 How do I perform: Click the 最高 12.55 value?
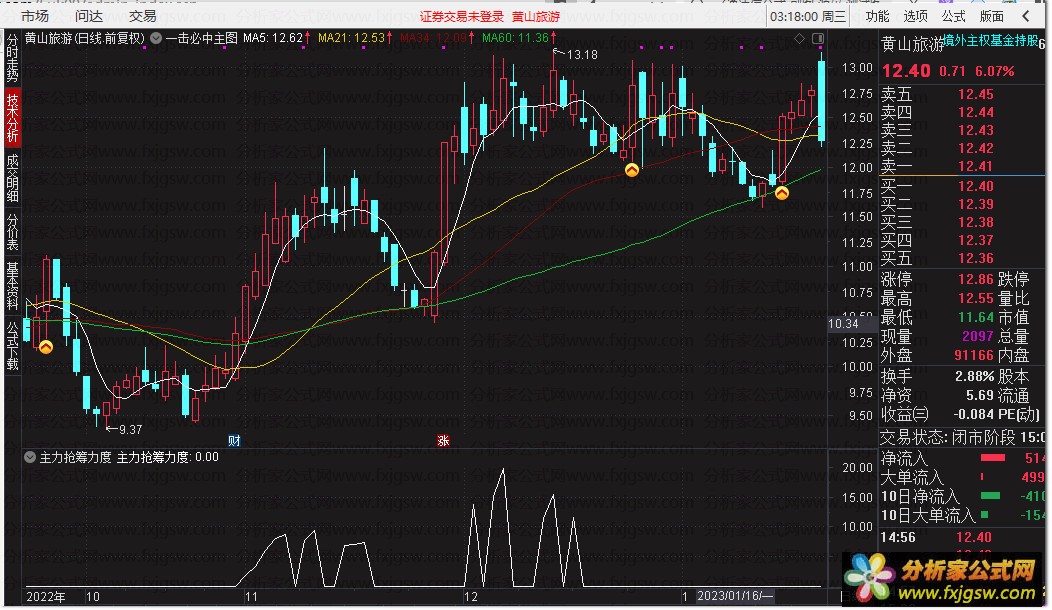coord(976,299)
